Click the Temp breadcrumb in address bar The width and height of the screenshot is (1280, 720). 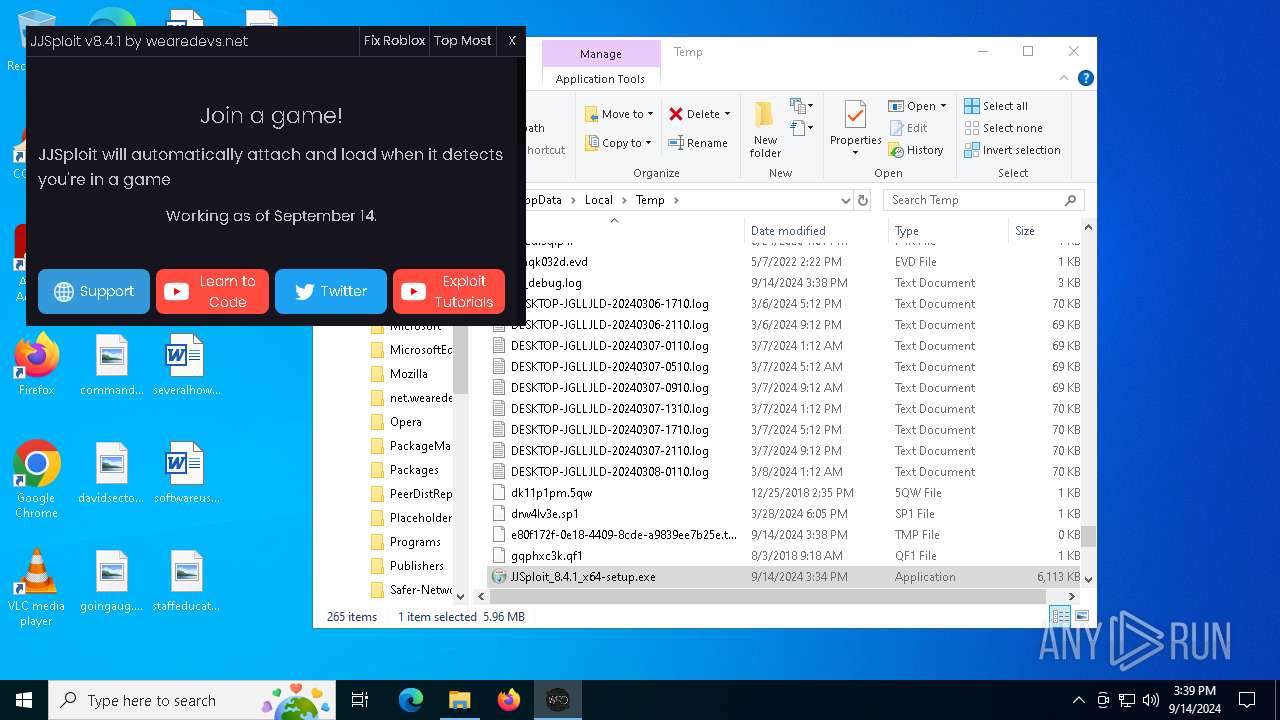click(650, 200)
